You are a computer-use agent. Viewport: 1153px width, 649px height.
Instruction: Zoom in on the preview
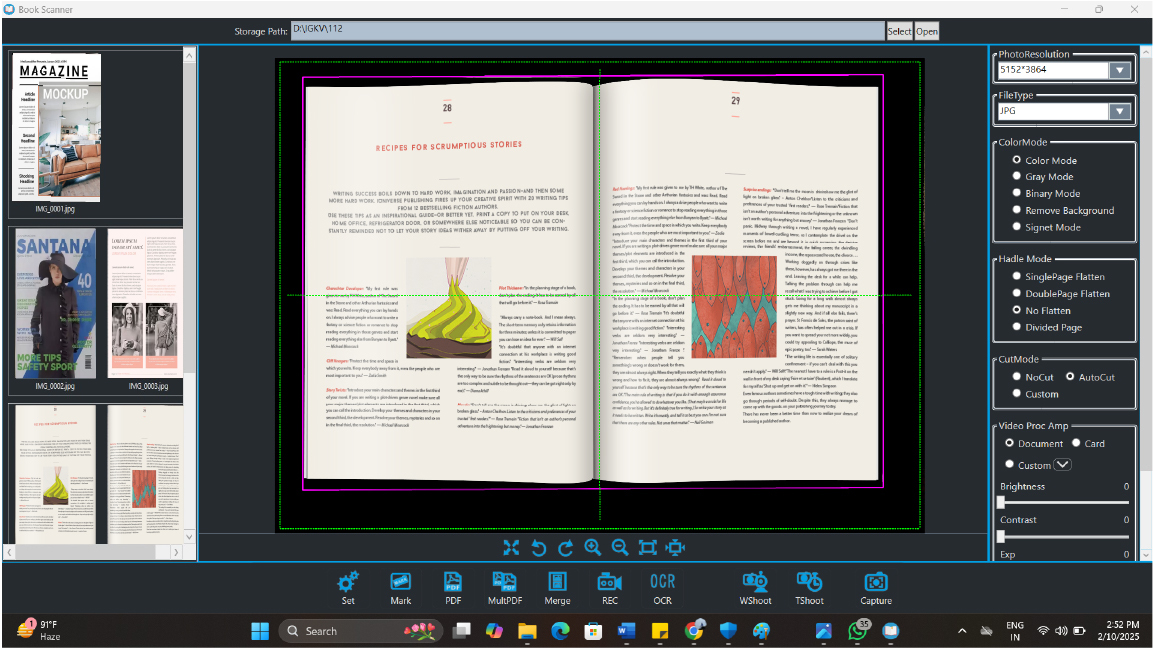592,547
